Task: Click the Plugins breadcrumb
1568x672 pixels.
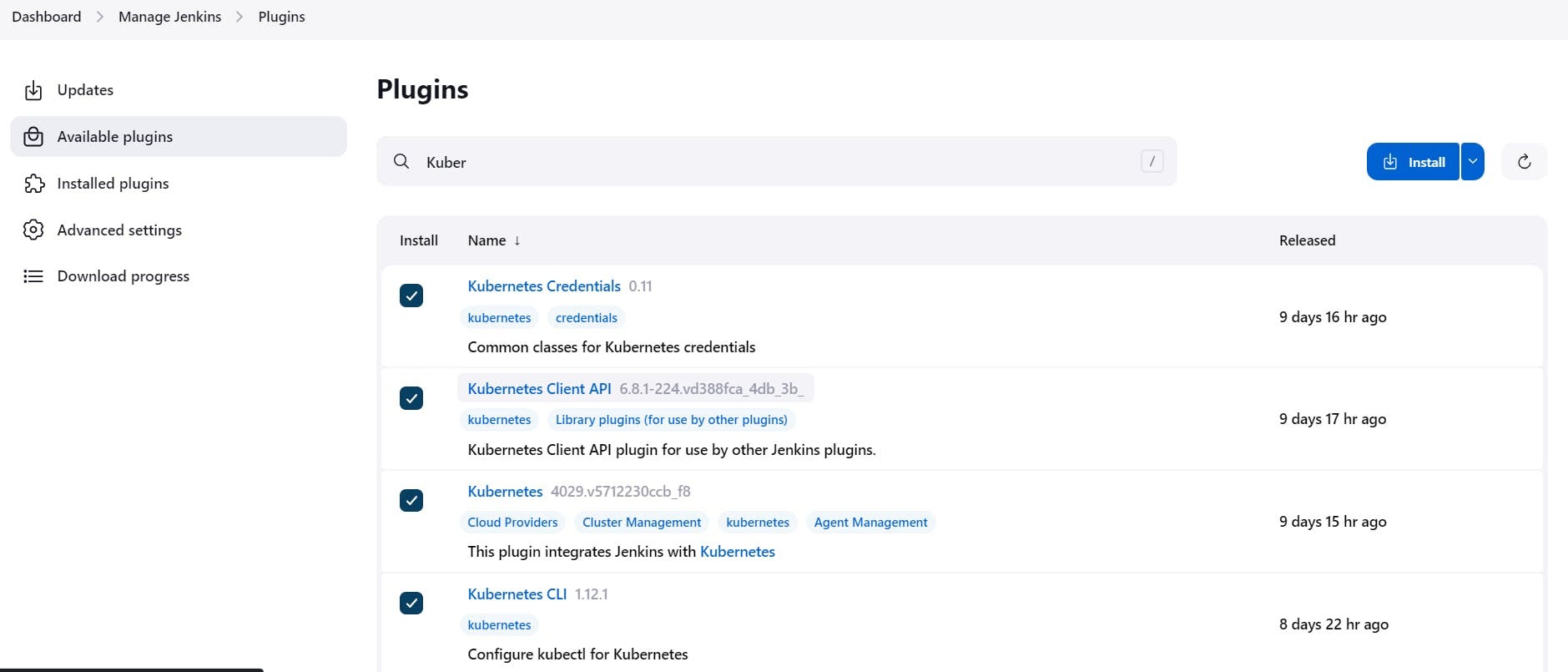Action: pyautogui.click(x=281, y=17)
